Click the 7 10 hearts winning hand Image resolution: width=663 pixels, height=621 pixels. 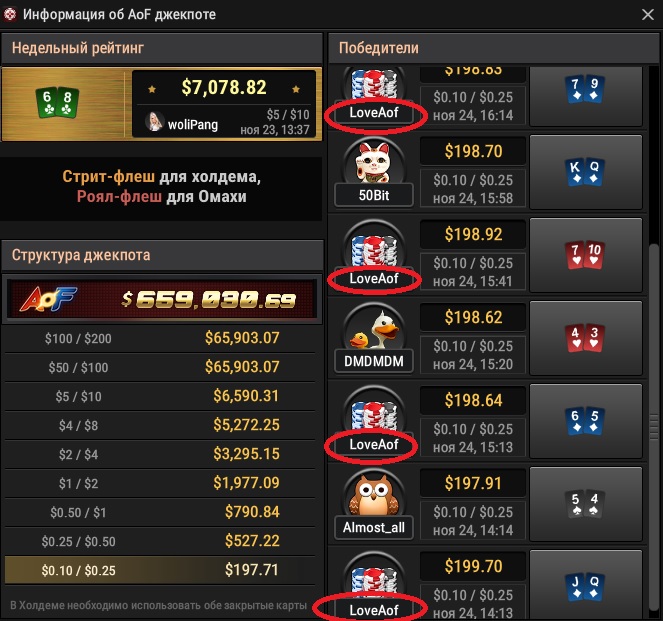pos(586,255)
